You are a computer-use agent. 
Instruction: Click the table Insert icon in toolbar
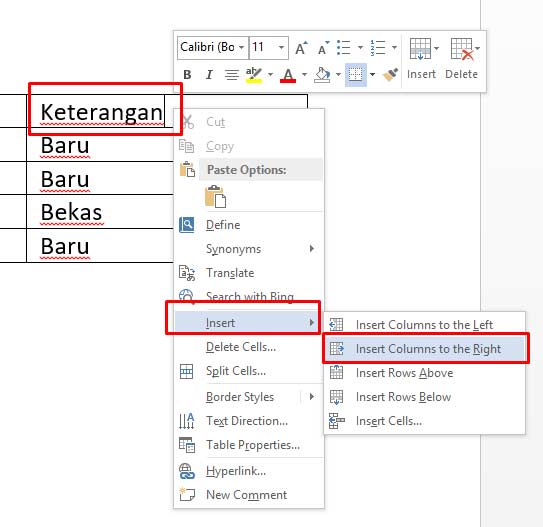[420, 49]
